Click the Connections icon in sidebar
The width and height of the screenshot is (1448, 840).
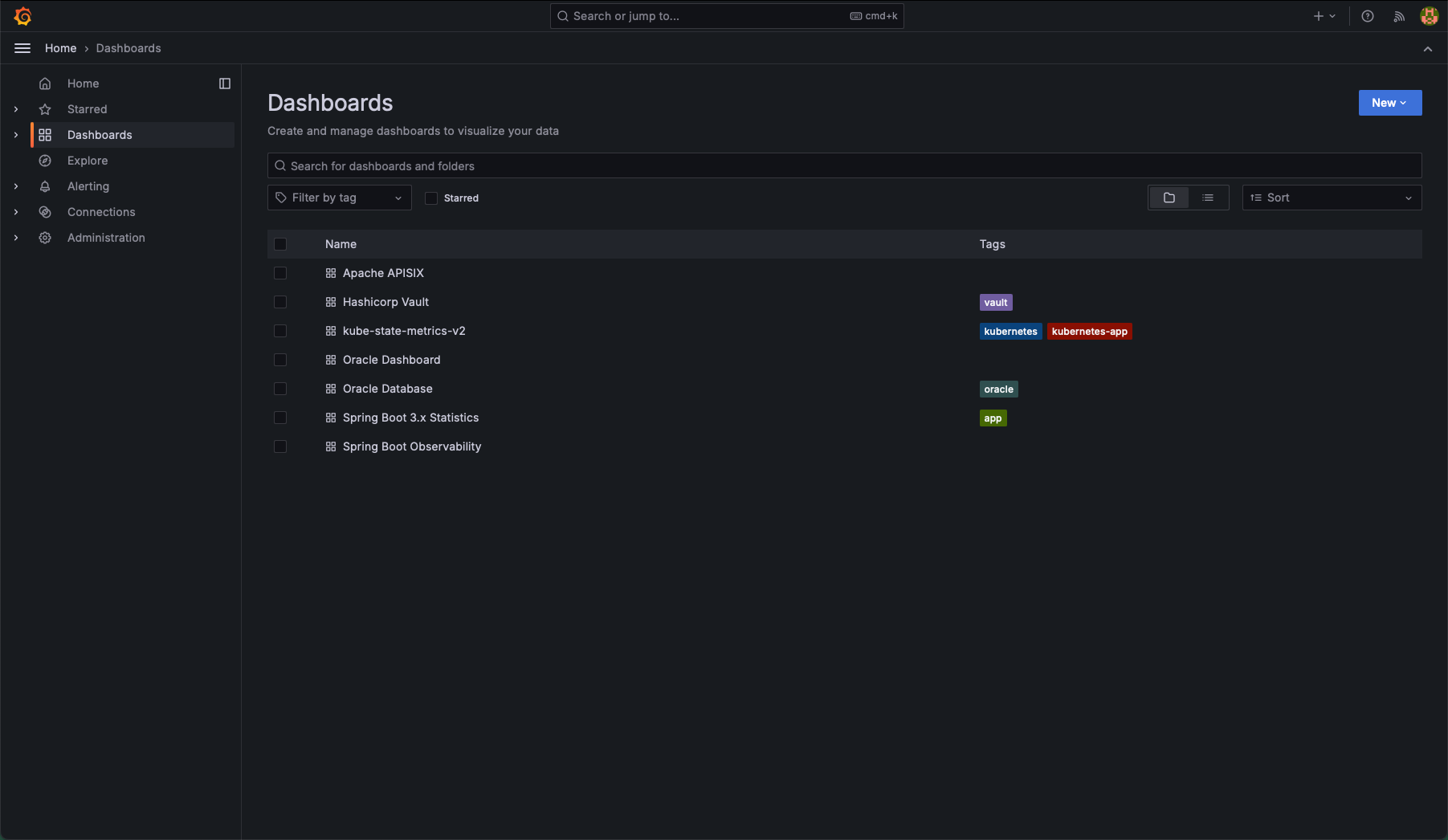pyautogui.click(x=45, y=212)
